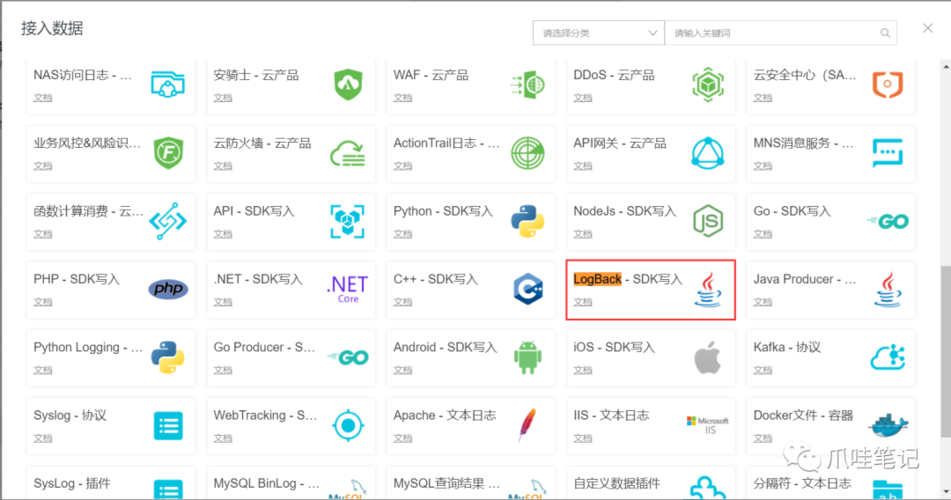951x500 pixels.
Task: Open 文档 link under Python - SDK写入
Action: pyautogui.click(x=403, y=234)
